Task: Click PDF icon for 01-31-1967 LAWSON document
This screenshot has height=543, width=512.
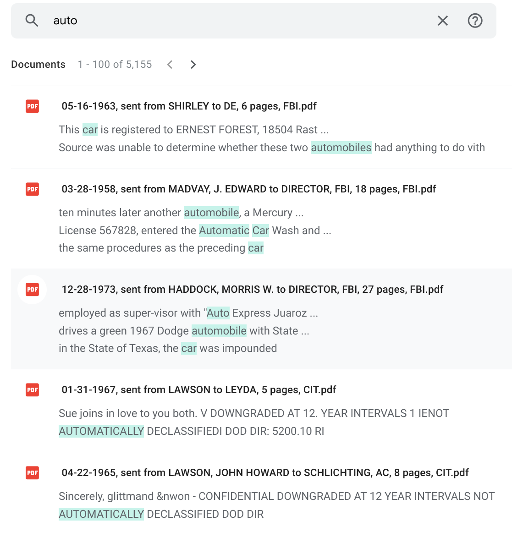Action: [32, 390]
